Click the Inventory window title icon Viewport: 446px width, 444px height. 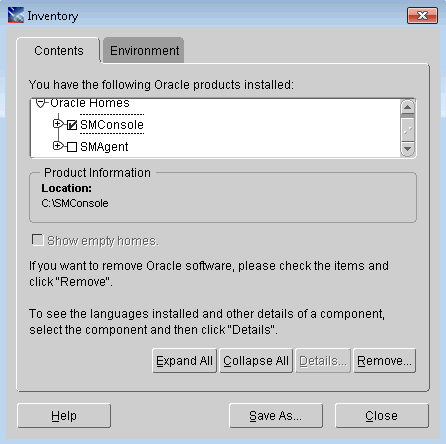tap(16, 15)
